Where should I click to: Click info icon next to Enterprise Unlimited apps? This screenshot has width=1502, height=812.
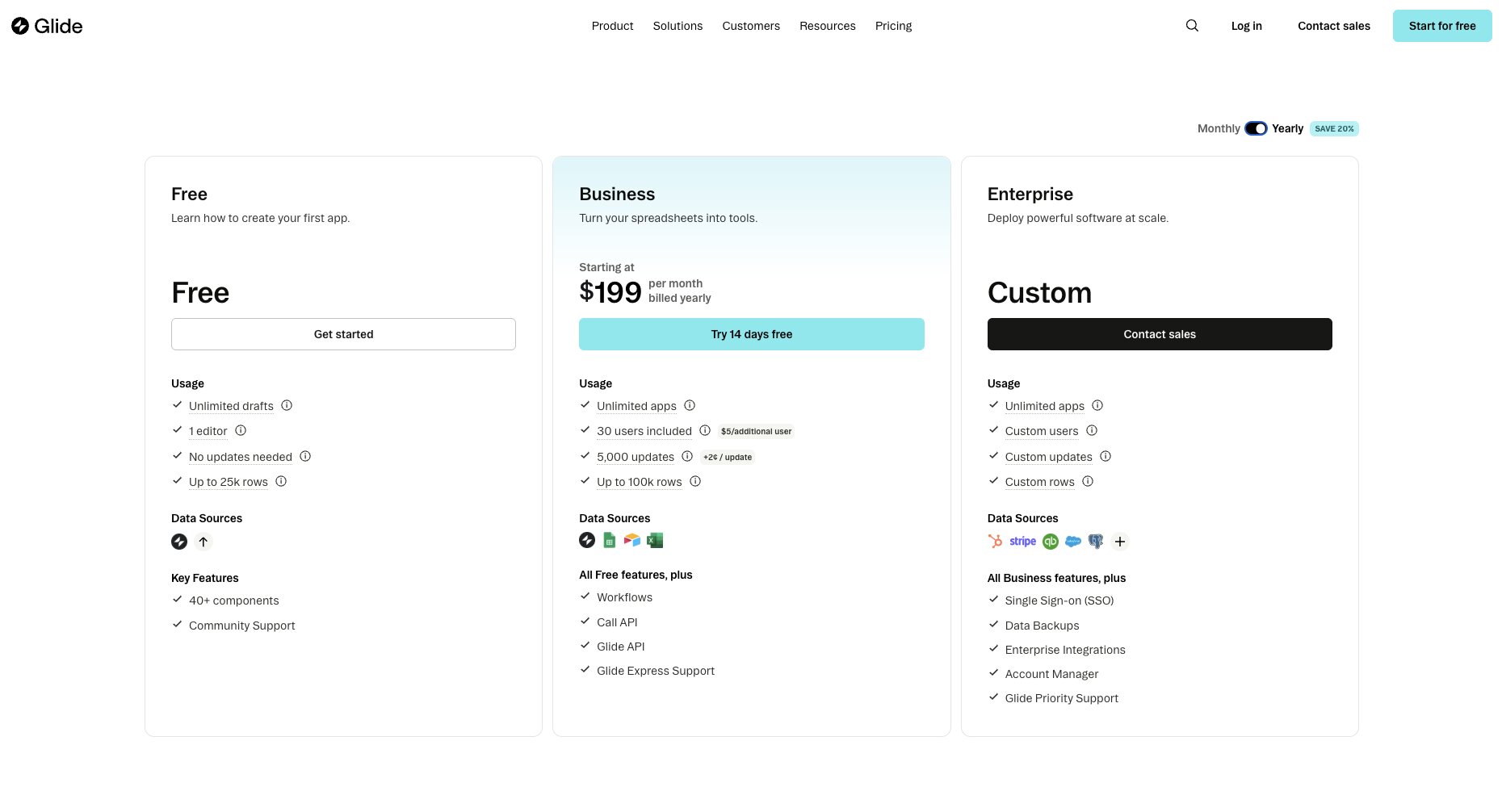click(1097, 406)
